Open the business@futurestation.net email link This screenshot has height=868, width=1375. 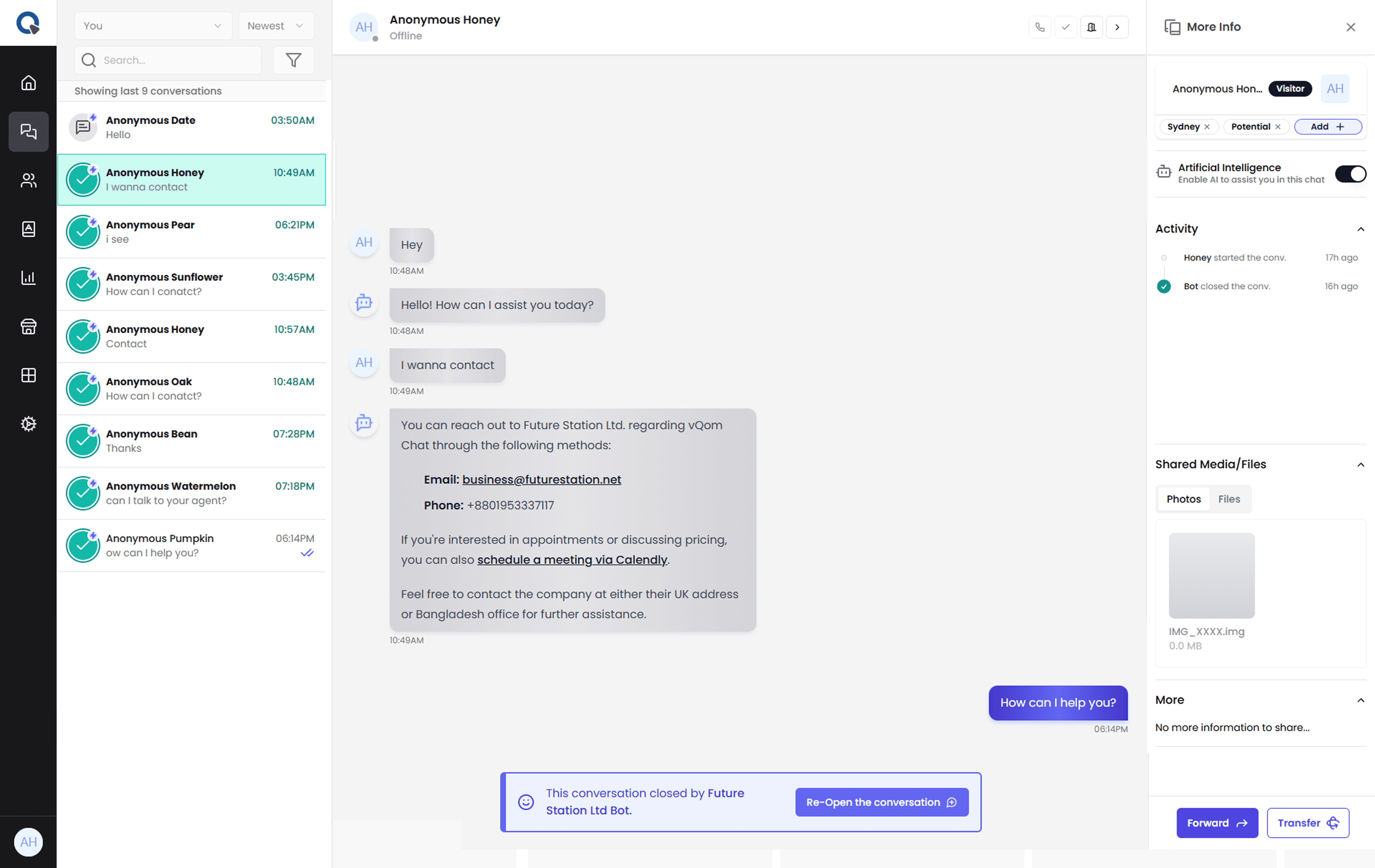point(541,479)
